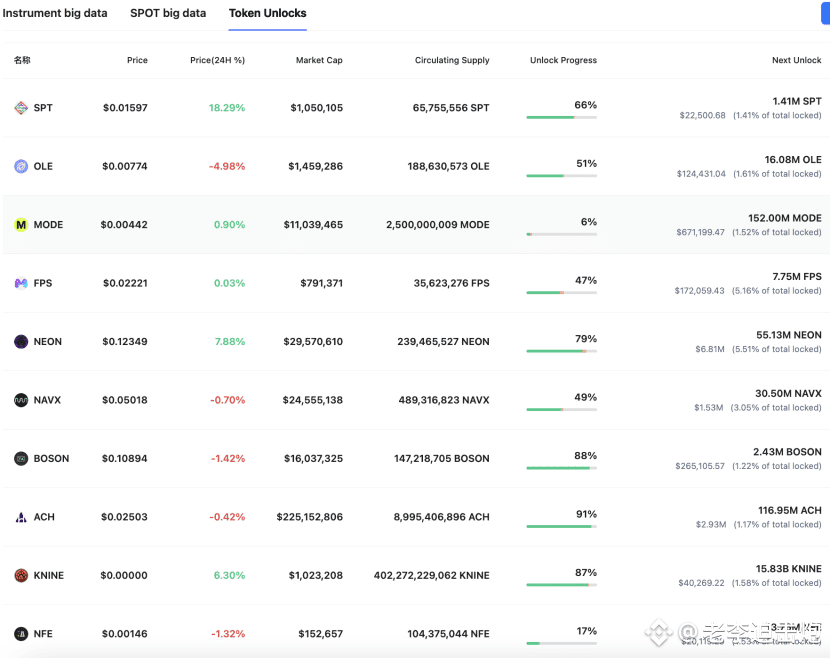Click the ACH token icon
This screenshot has height=658, width=830.
tap(21, 517)
